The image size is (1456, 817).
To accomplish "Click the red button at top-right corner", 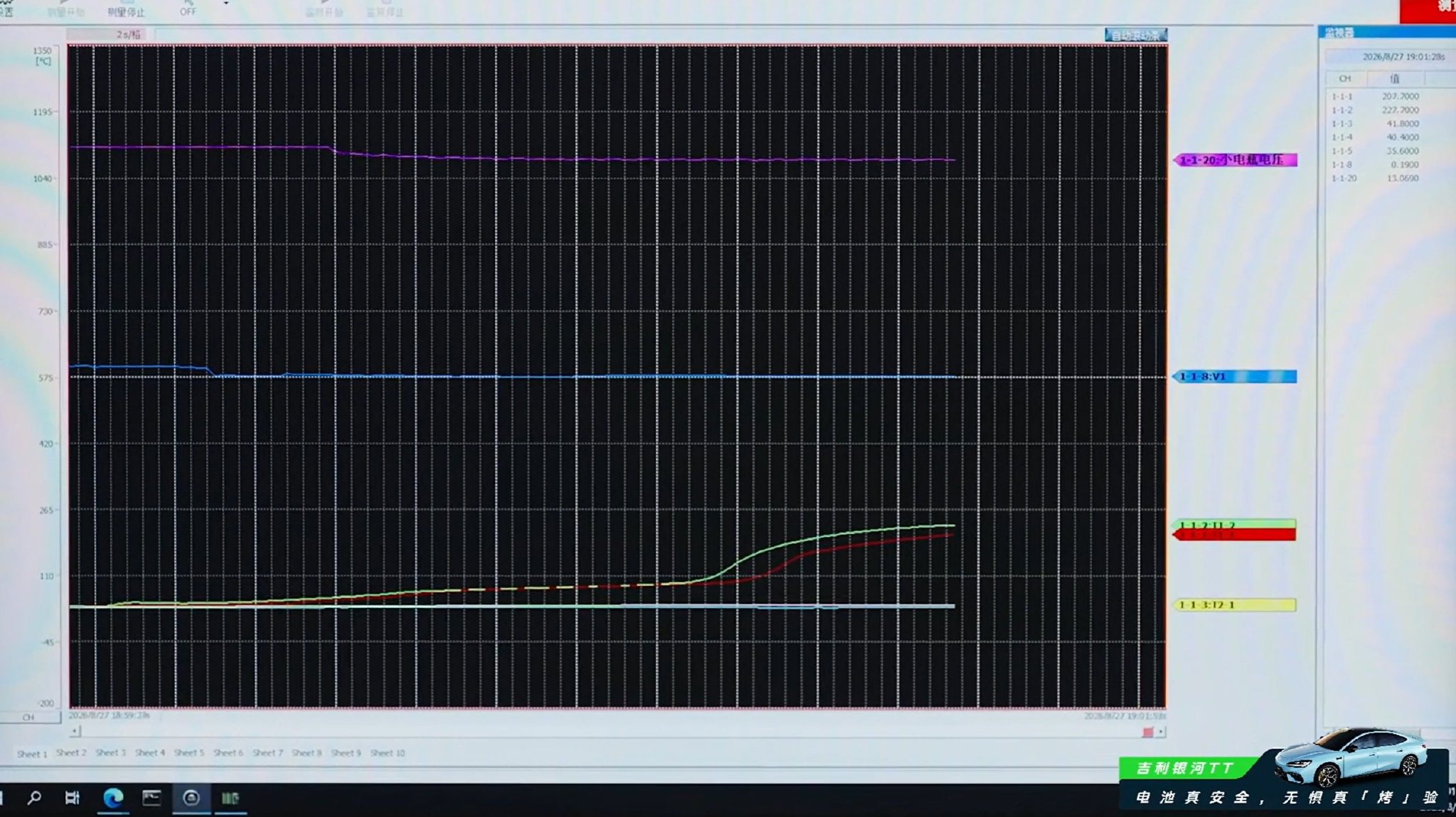I will pyautogui.click(x=1428, y=11).
